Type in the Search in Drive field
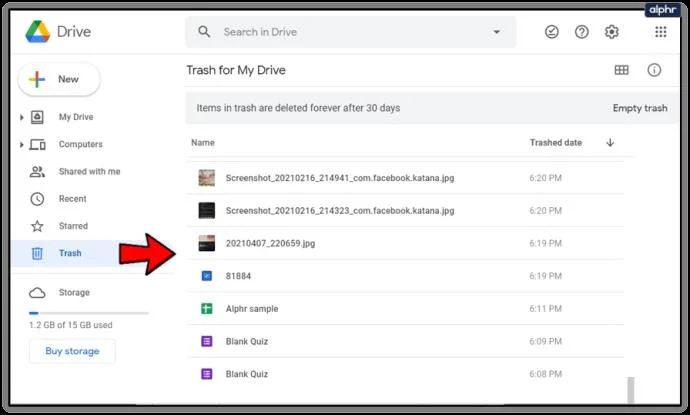690x415 pixels. [x=351, y=32]
